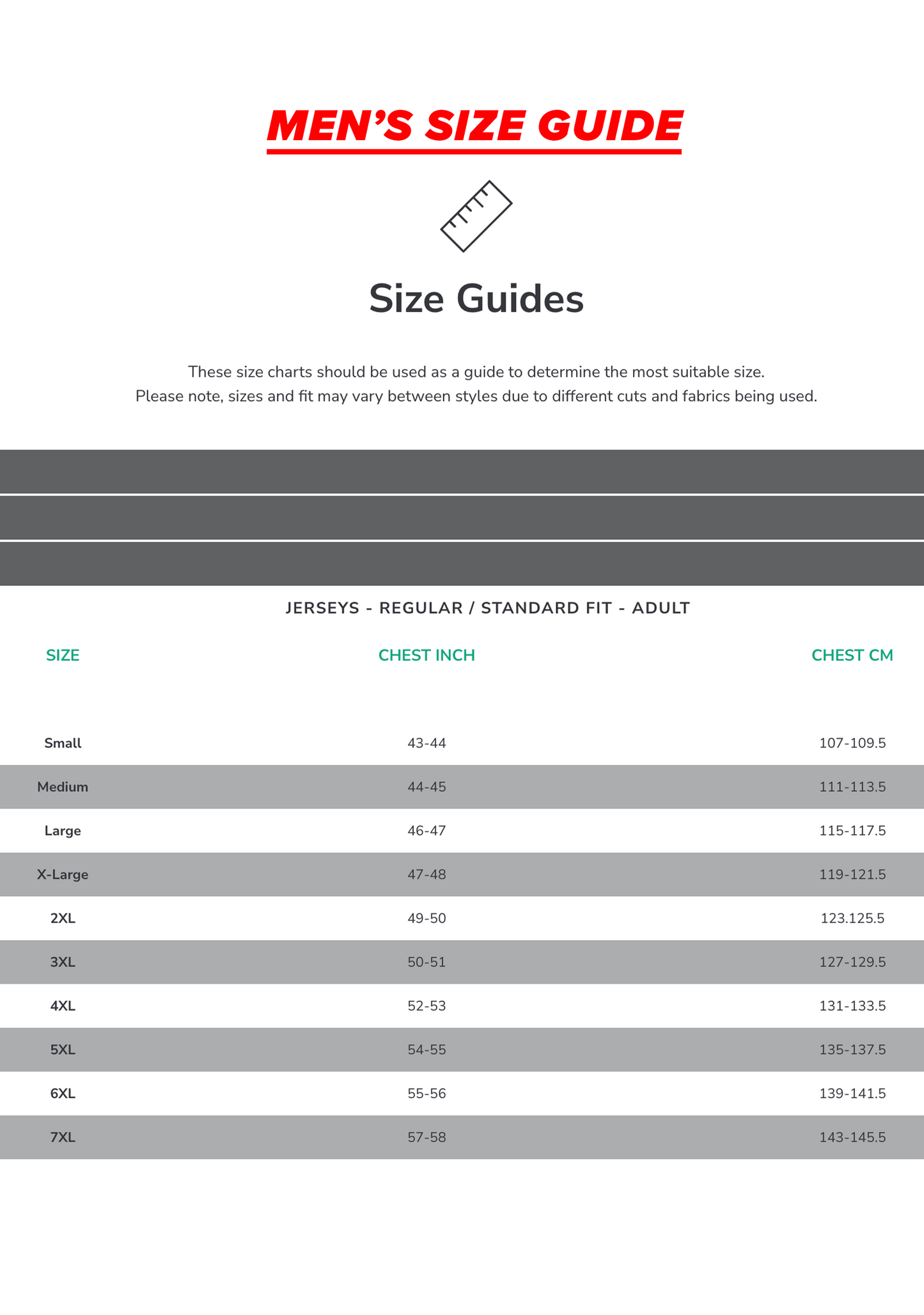Click the 46-47 chest inch value
This screenshot has height=1315, width=924.
pos(427,831)
